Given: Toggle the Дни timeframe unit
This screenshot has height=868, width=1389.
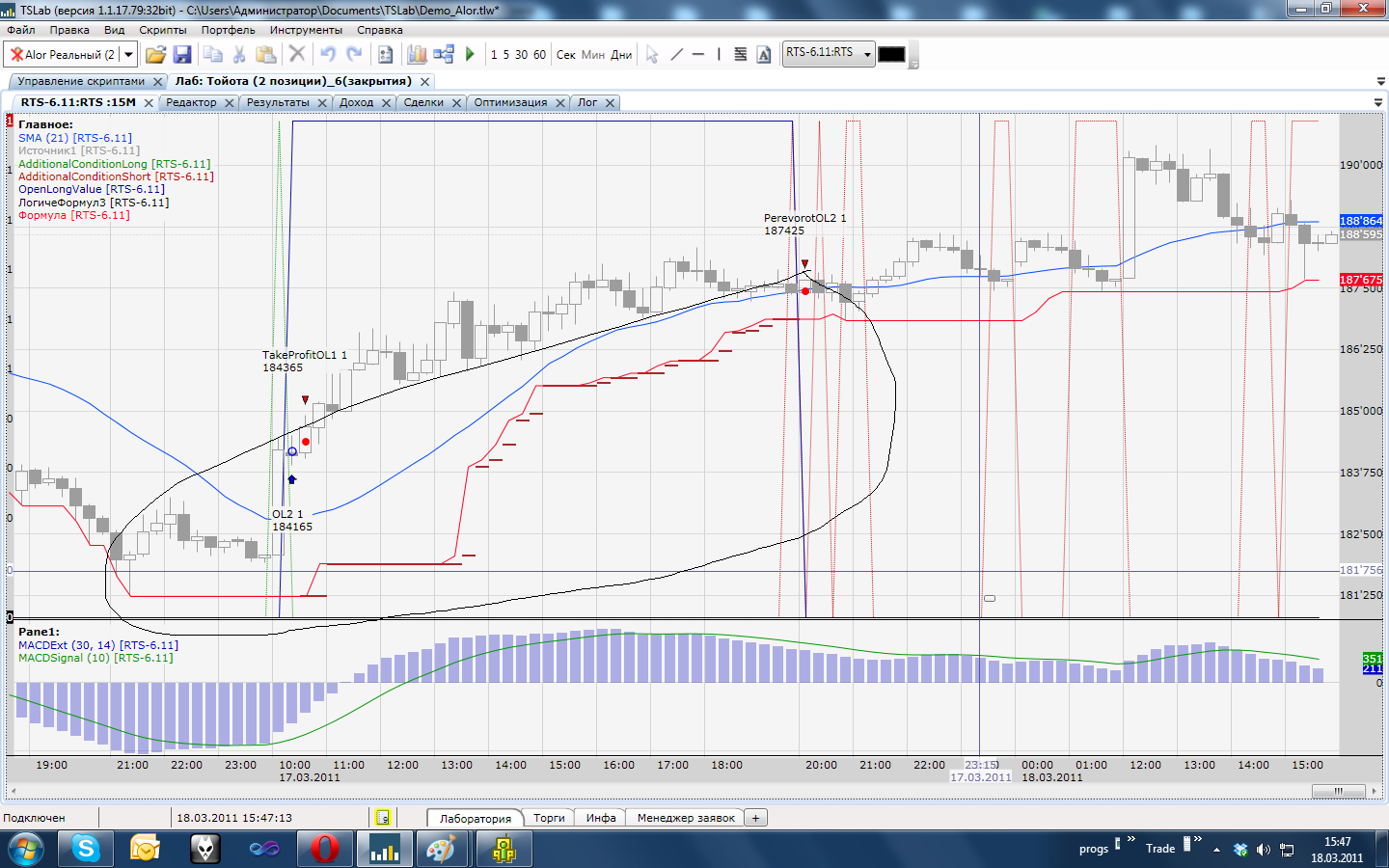Looking at the screenshot, I should point(621,55).
